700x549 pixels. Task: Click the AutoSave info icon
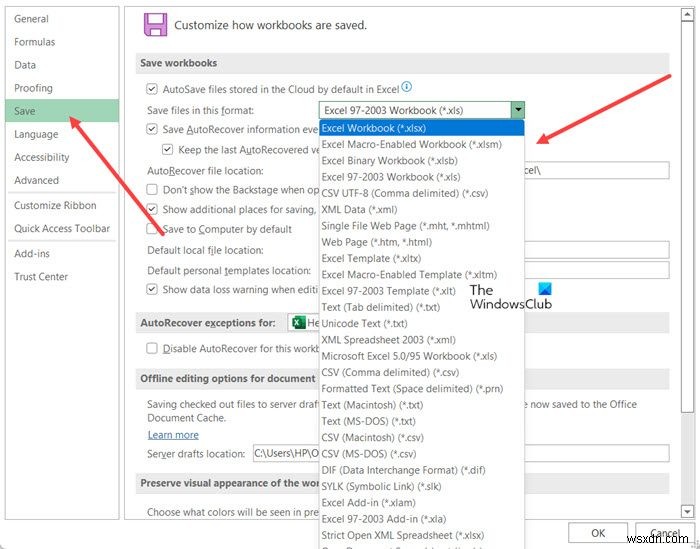point(406,87)
